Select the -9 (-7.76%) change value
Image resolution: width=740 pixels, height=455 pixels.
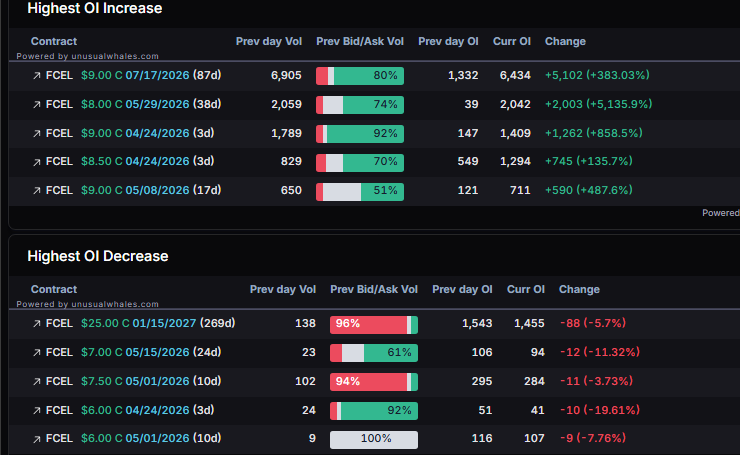(593, 438)
